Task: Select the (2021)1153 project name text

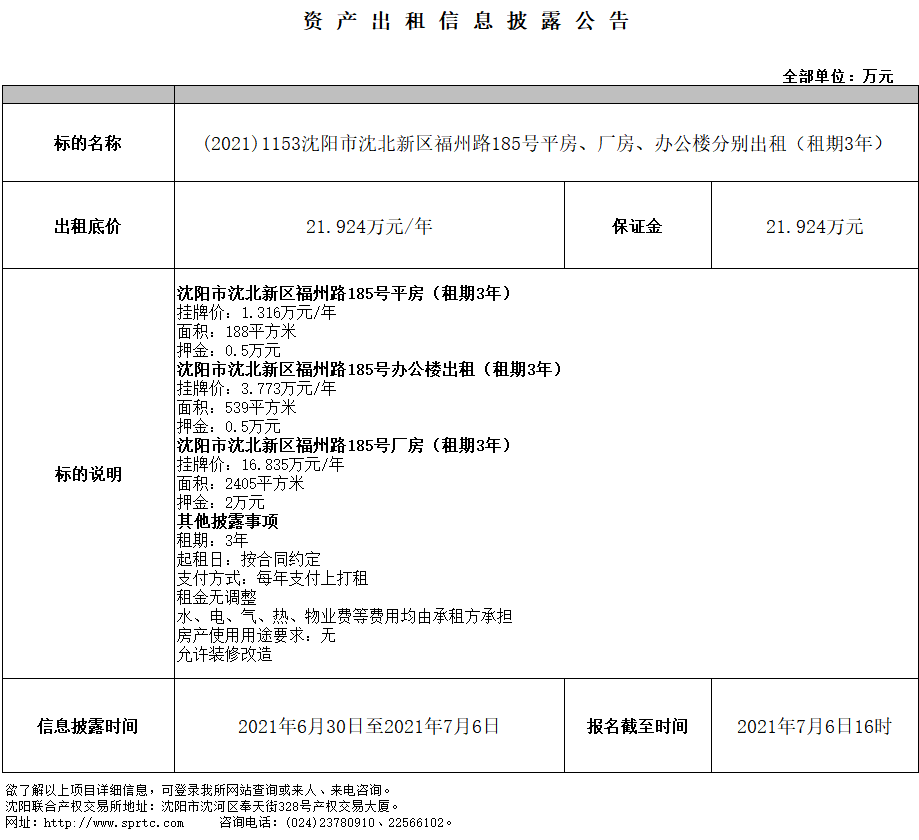Action: pyautogui.click(x=545, y=143)
